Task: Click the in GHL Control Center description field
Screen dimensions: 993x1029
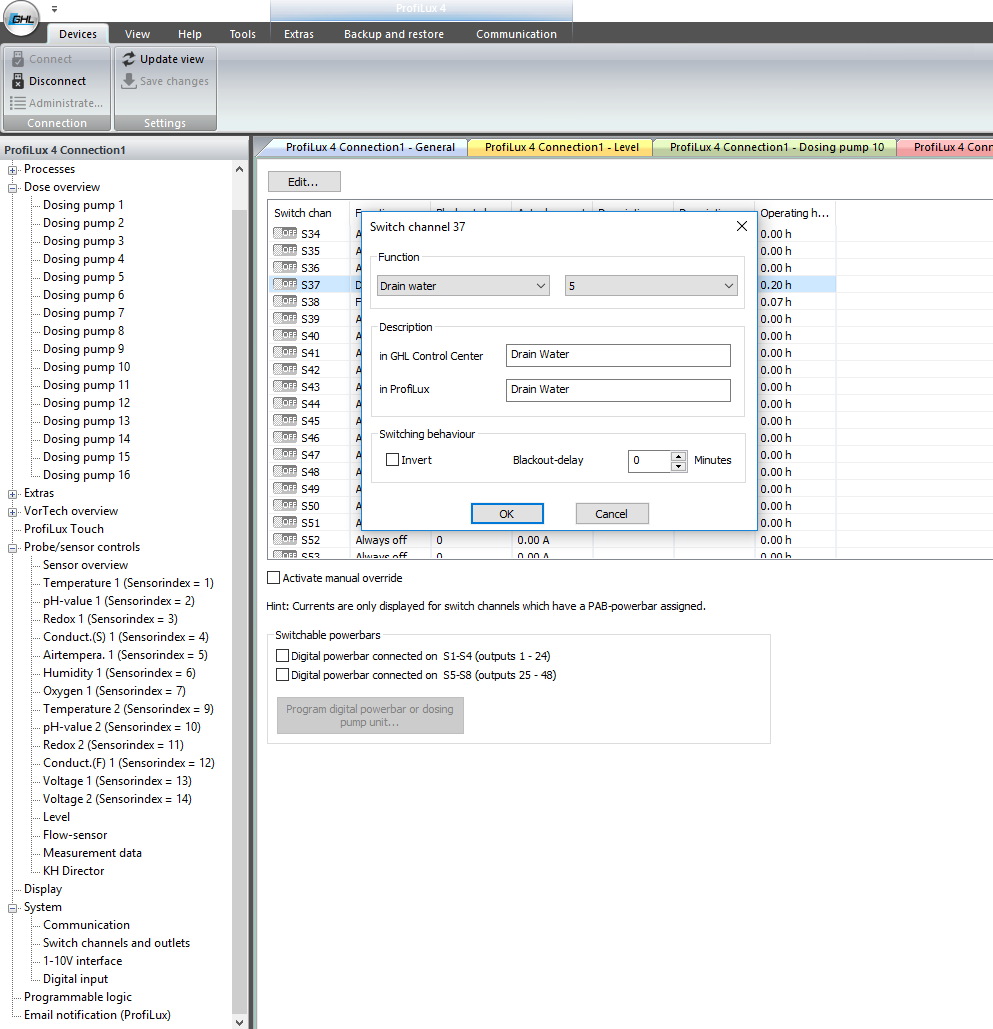Action: (x=618, y=355)
